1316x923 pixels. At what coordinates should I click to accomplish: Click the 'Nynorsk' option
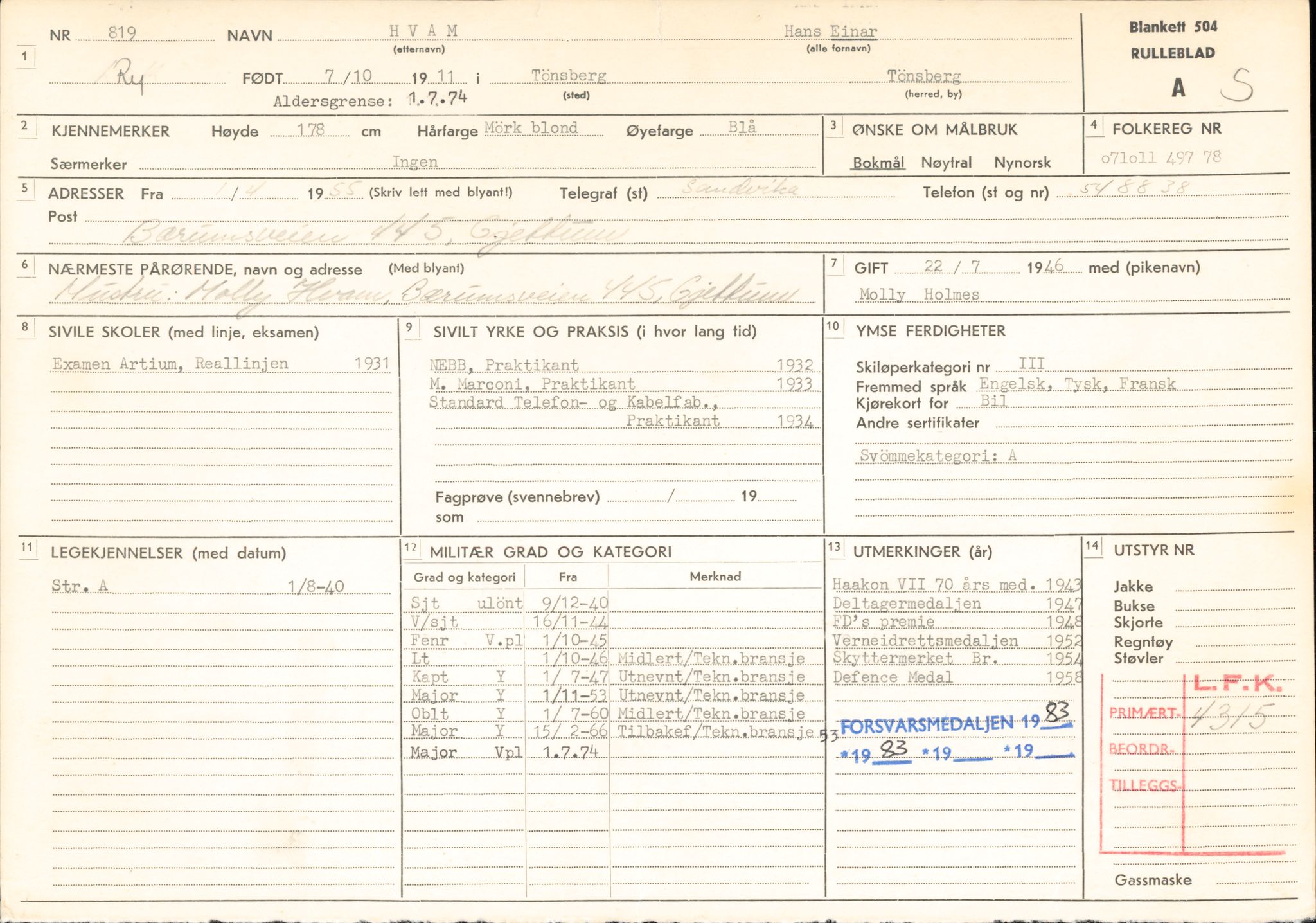coord(1022,163)
